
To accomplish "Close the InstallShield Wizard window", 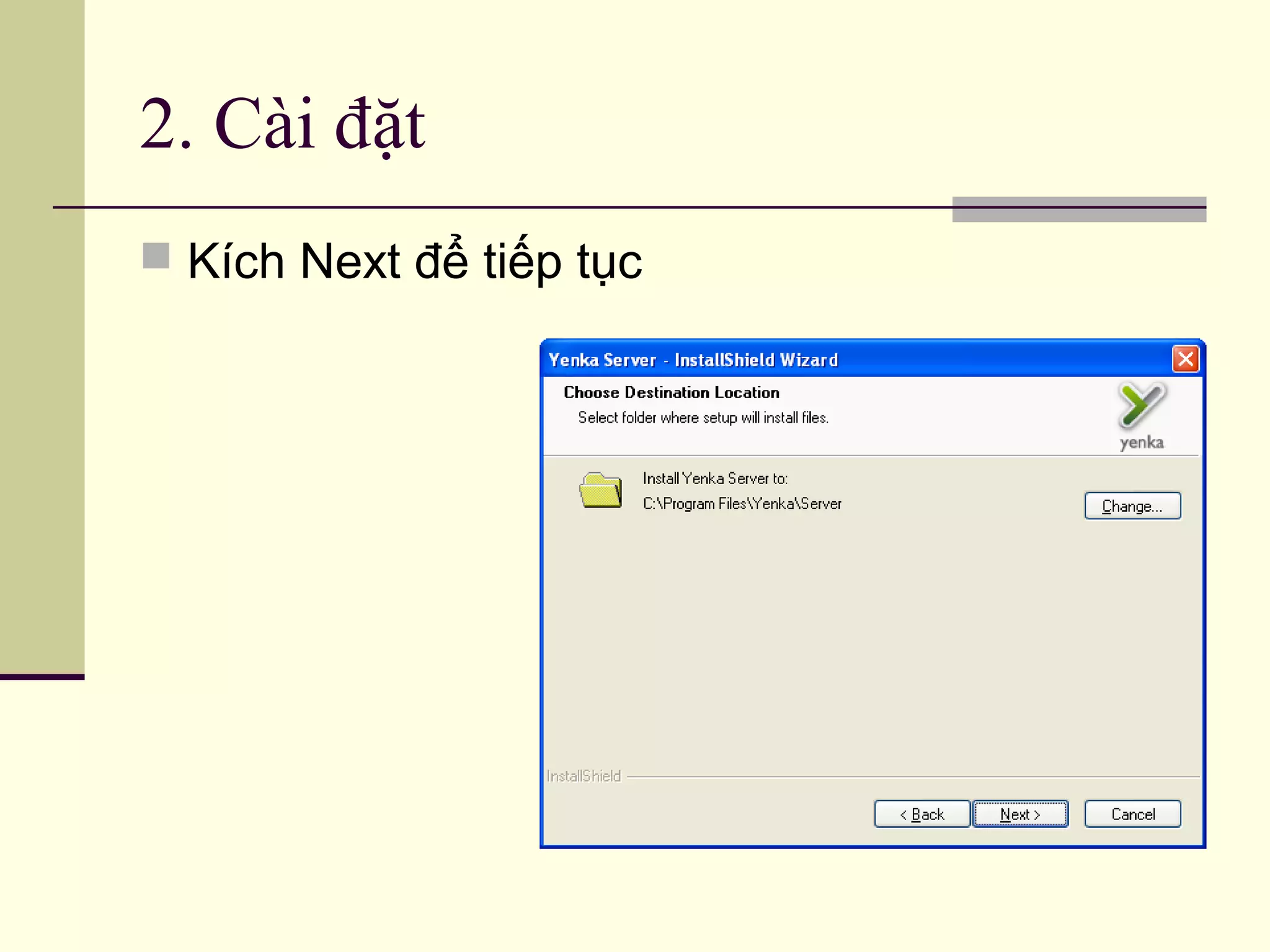I will (1186, 359).
